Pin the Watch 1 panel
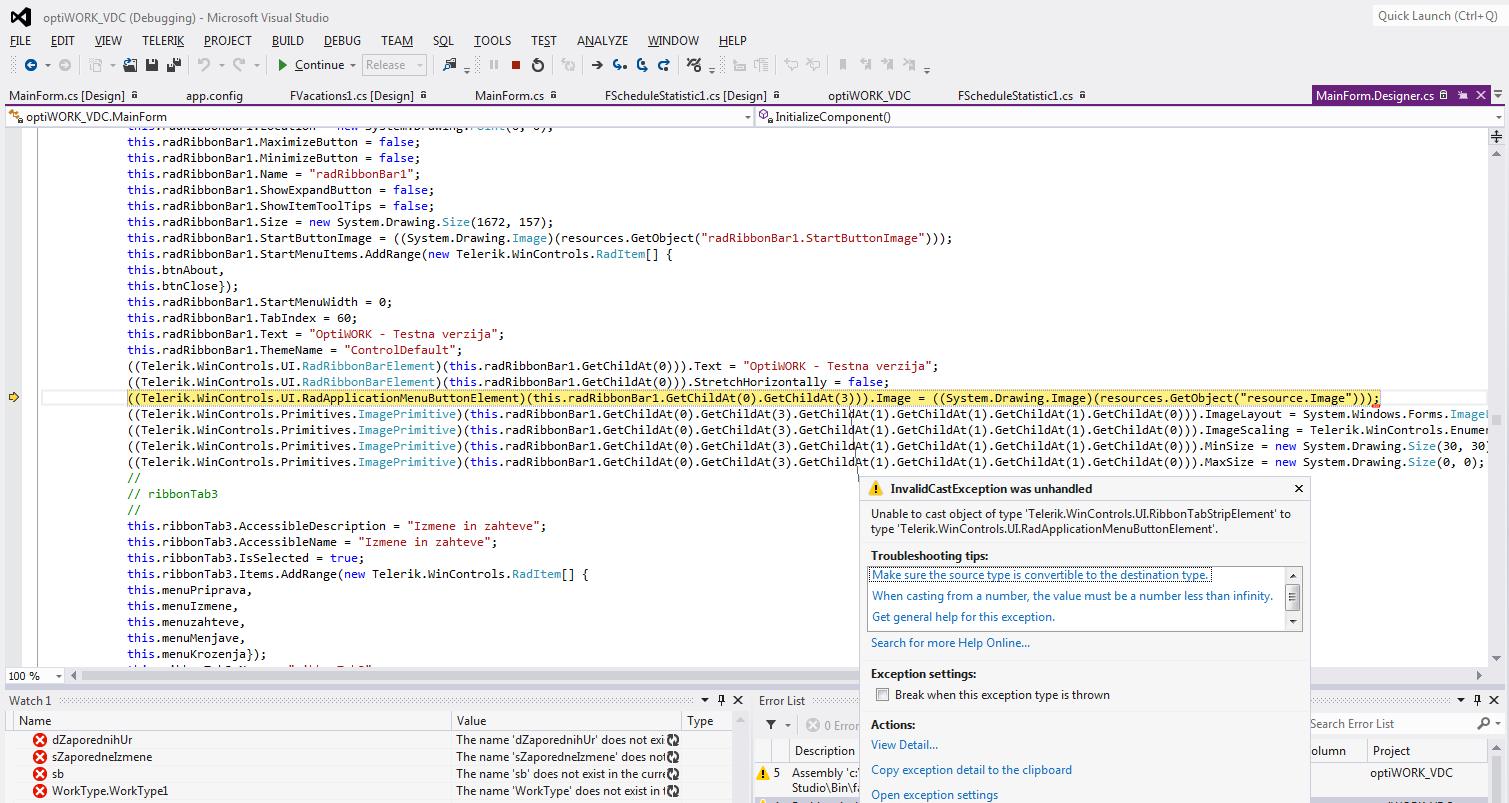The image size is (1509, 803). point(721,701)
